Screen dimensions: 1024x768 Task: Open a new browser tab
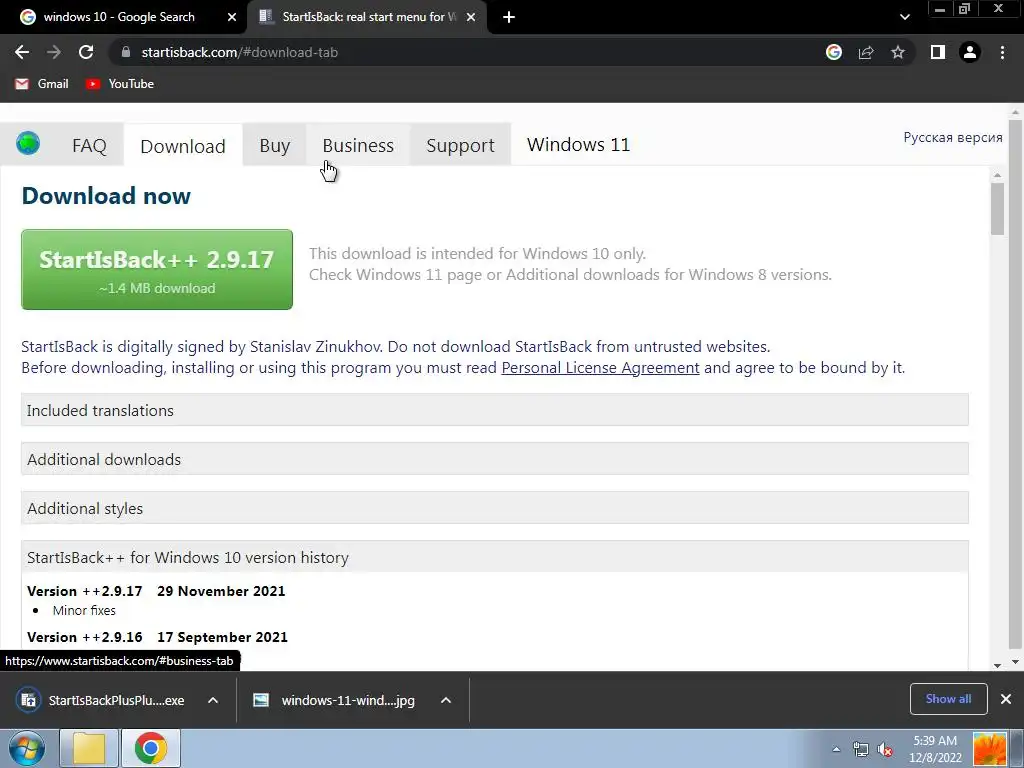[x=509, y=17]
